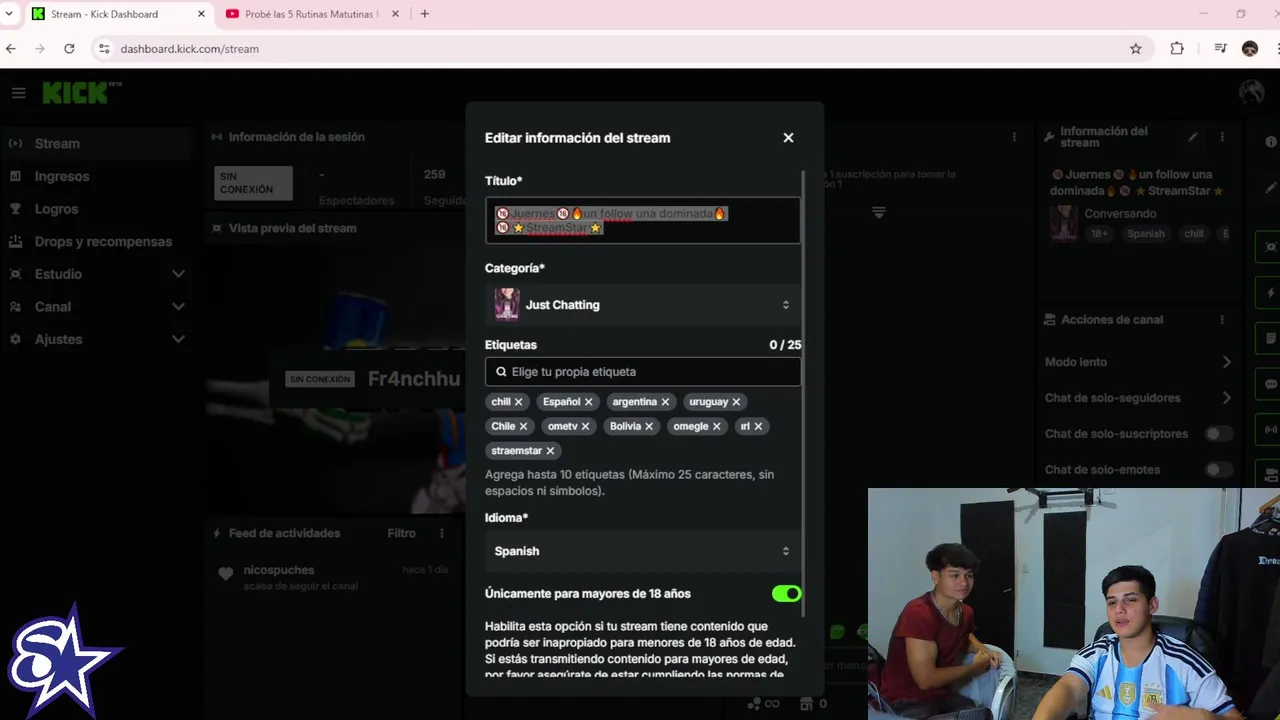Go to Stream in the sidebar
The width and height of the screenshot is (1280, 720).
[x=97, y=144]
